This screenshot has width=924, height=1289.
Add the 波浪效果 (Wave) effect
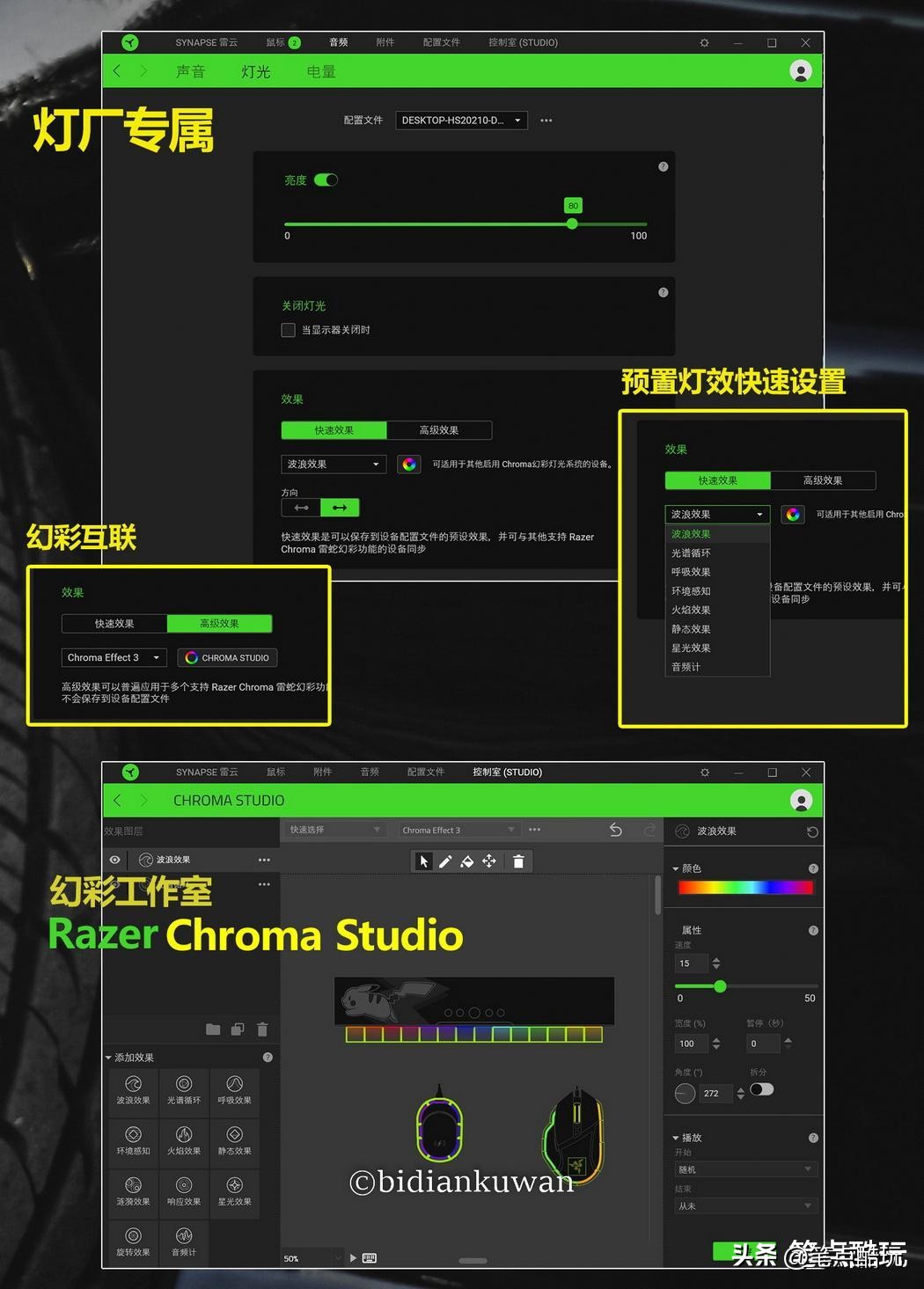(132, 1092)
